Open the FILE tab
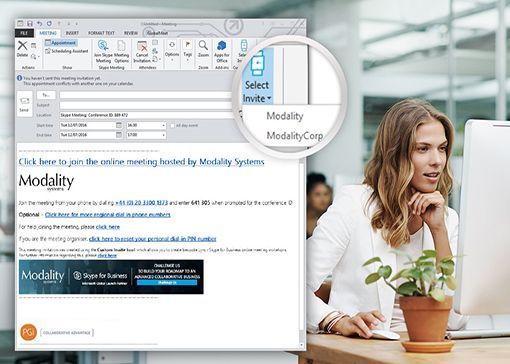510x364 pixels. point(24,33)
